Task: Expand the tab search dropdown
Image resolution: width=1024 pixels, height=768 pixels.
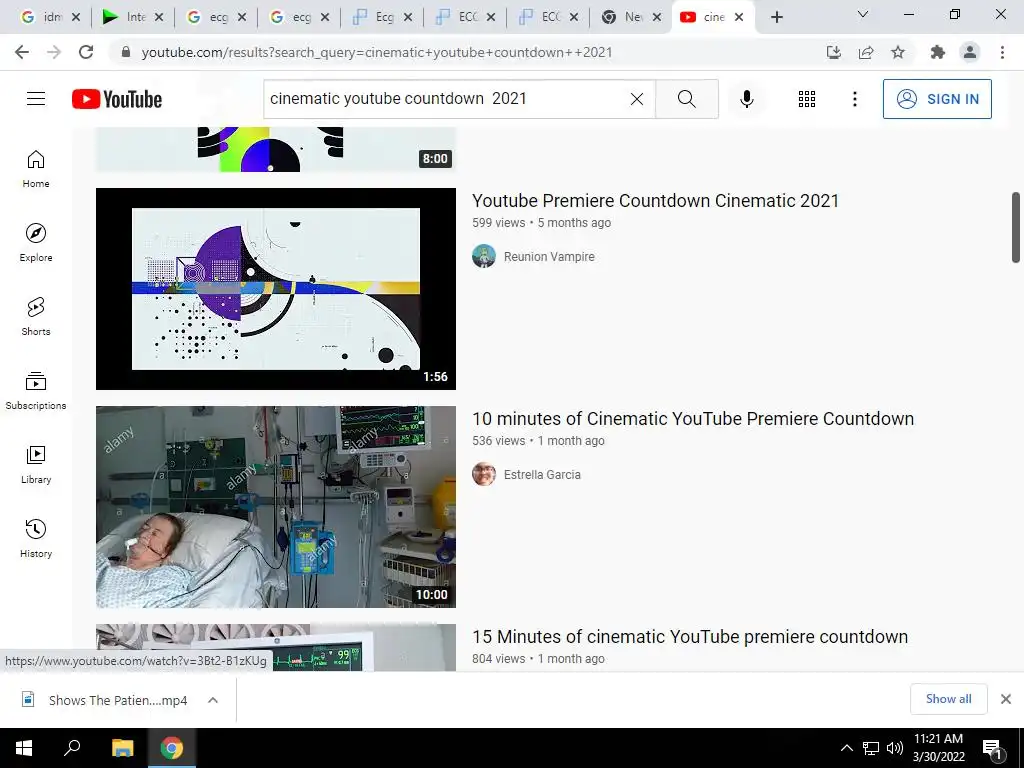Action: pos(863,14)
